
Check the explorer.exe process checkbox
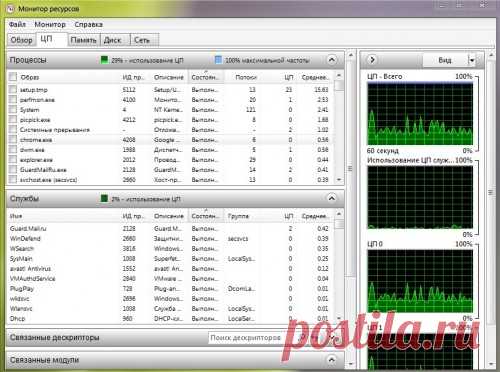(13, 160)
